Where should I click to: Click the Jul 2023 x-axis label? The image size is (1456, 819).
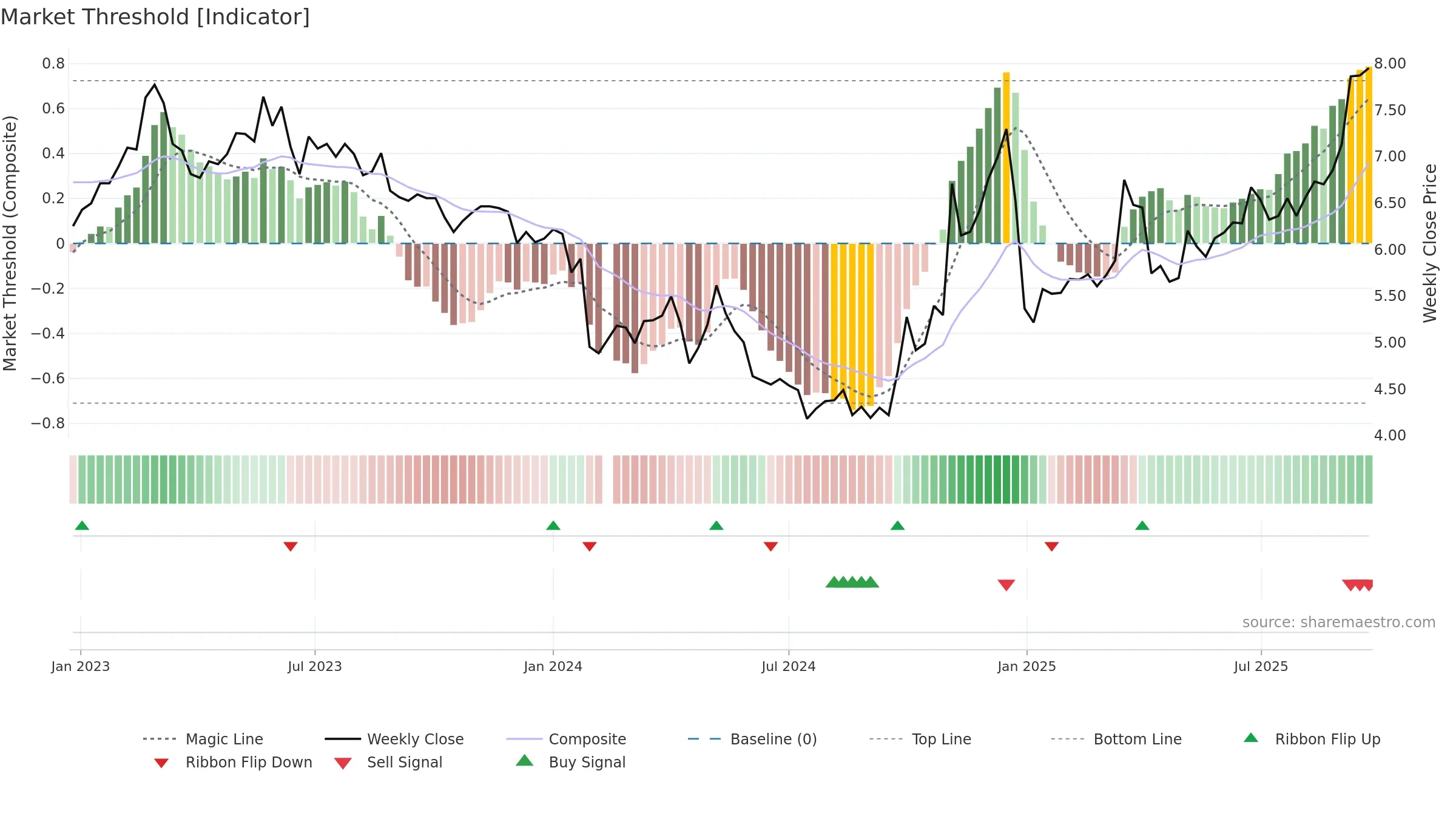pyautogui.click(x=315, y=666)
